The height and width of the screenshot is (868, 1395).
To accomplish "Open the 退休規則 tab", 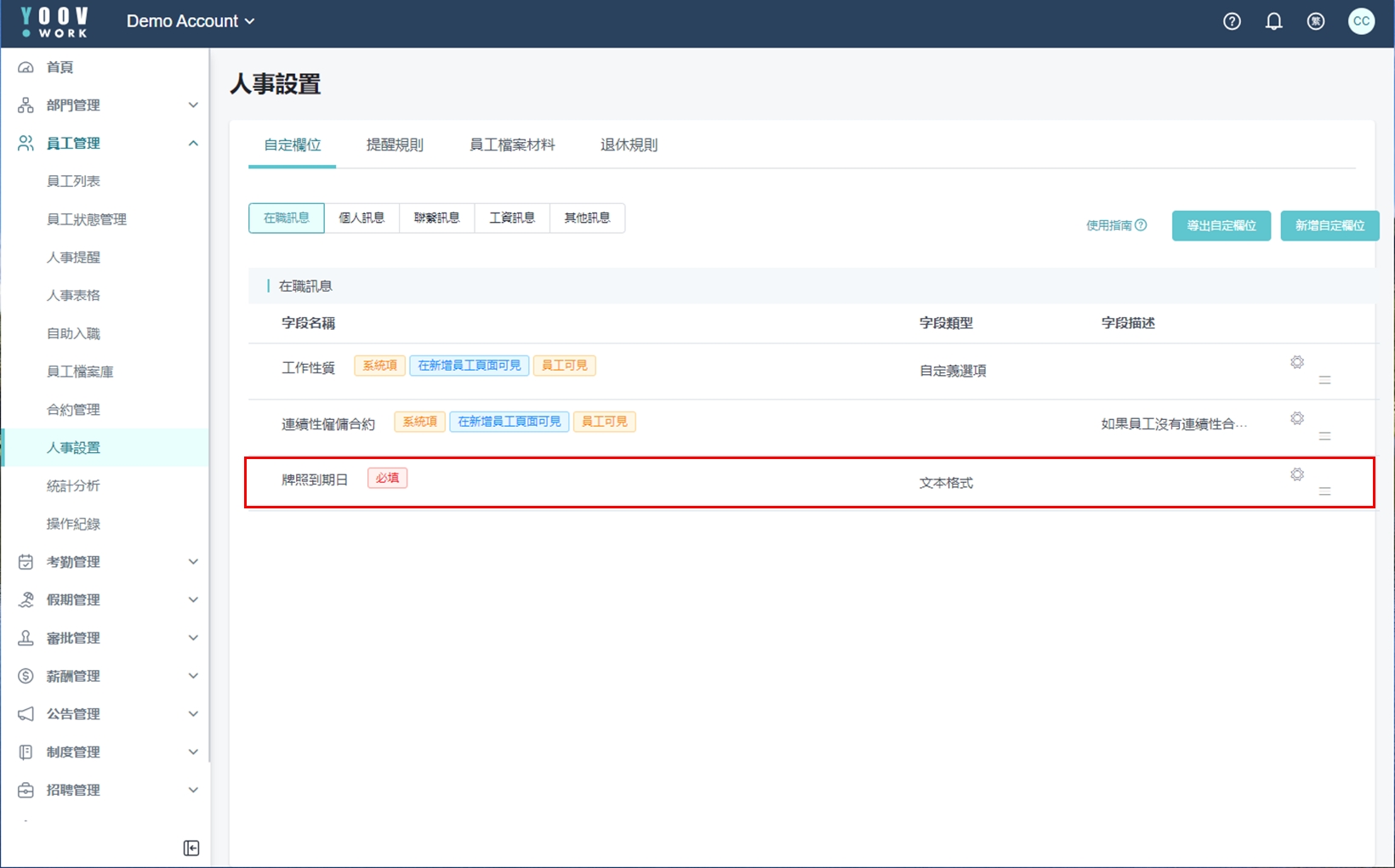I will (629, 145).
